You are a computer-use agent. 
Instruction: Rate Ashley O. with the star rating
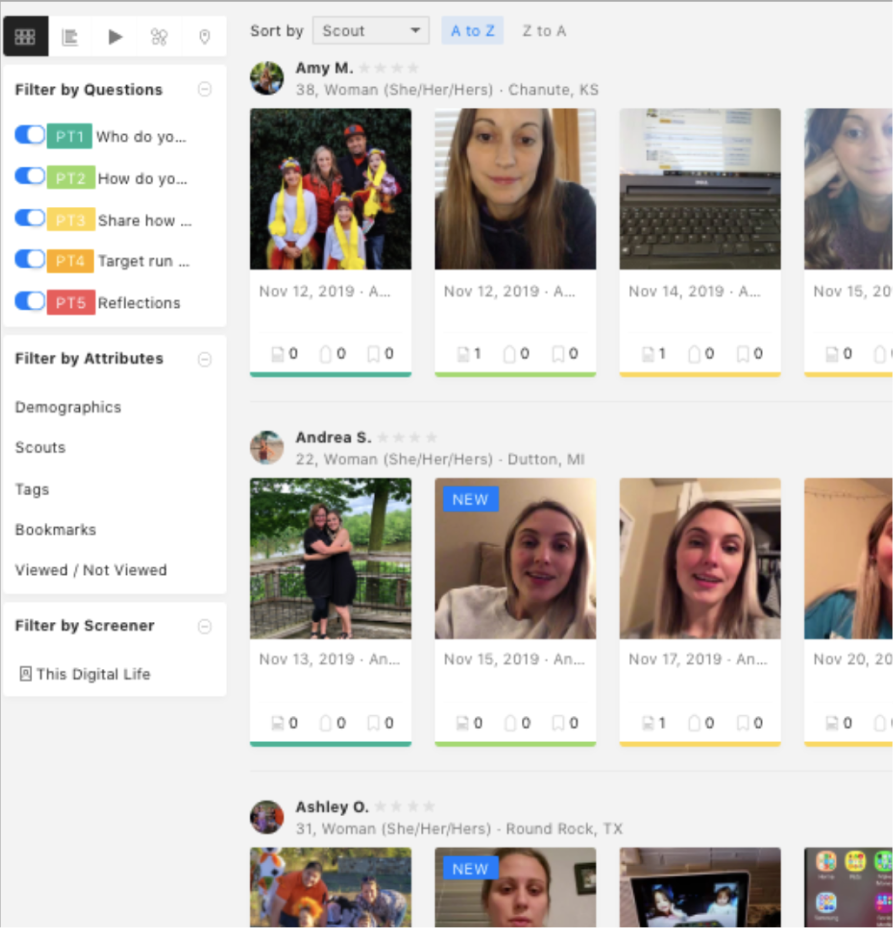click(405, 807)
